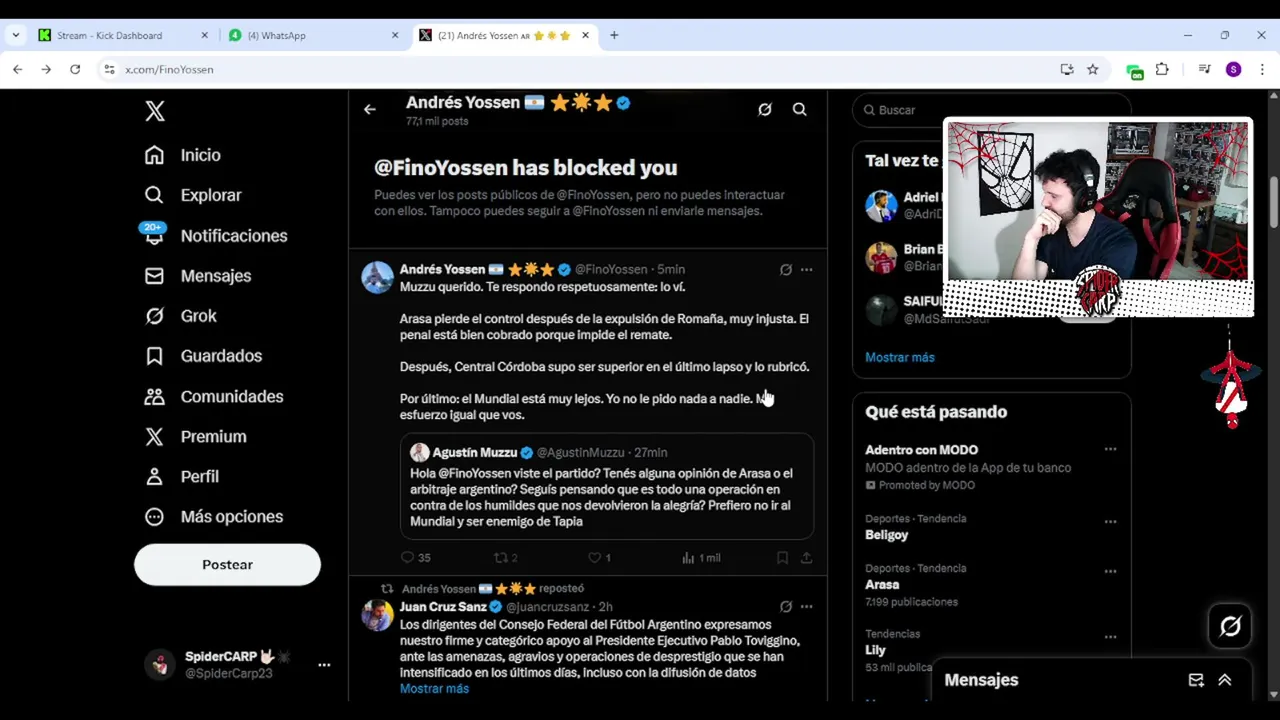Click the Postear button
The image size is (1280, 720).
227,565
